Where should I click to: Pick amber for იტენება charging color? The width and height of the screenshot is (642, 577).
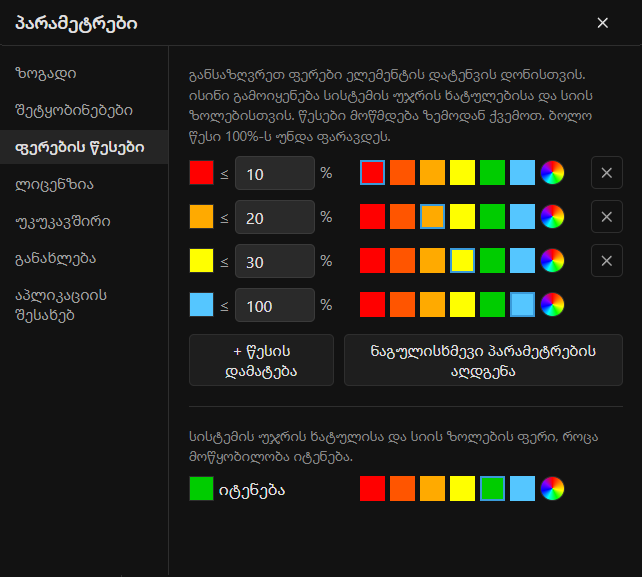432,489
